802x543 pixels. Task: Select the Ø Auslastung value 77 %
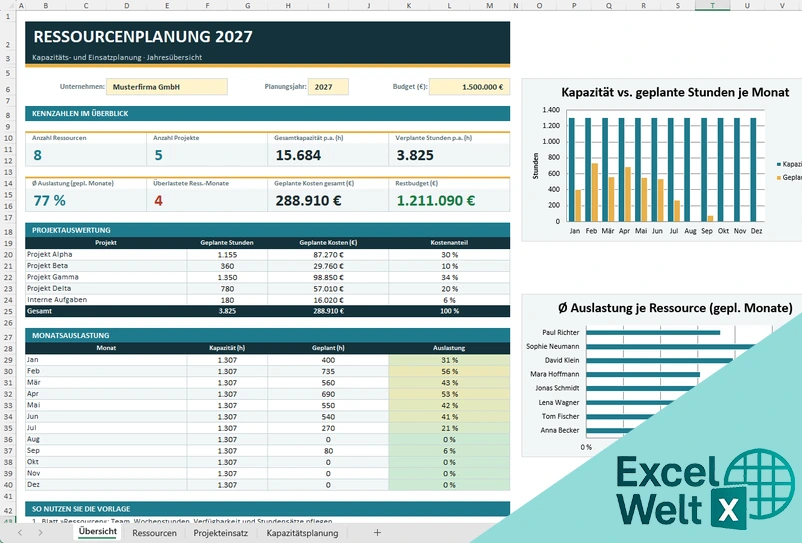tap(50, 201)
